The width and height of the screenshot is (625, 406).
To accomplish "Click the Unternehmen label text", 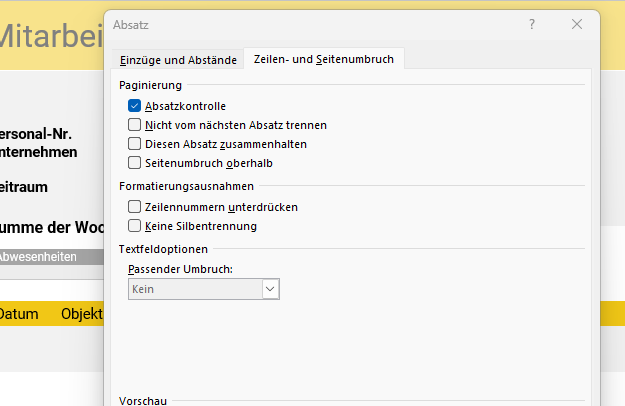I will click(x=40, y=153).
